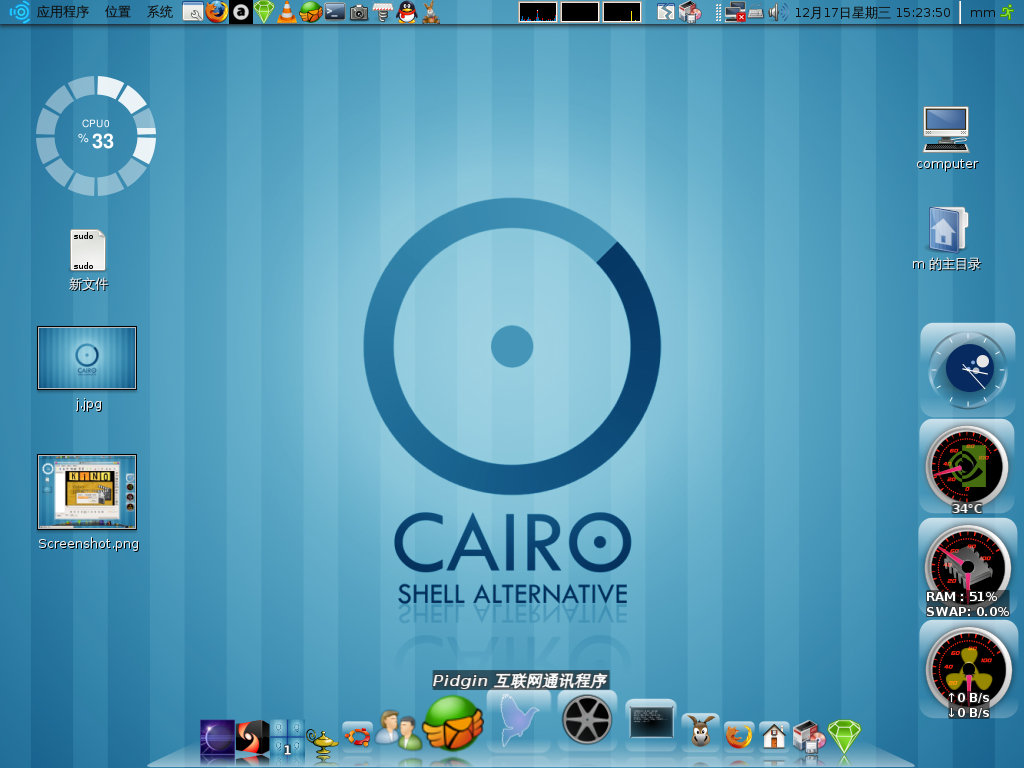Open the home folder house icon in the dock

(x=774, y=736)
